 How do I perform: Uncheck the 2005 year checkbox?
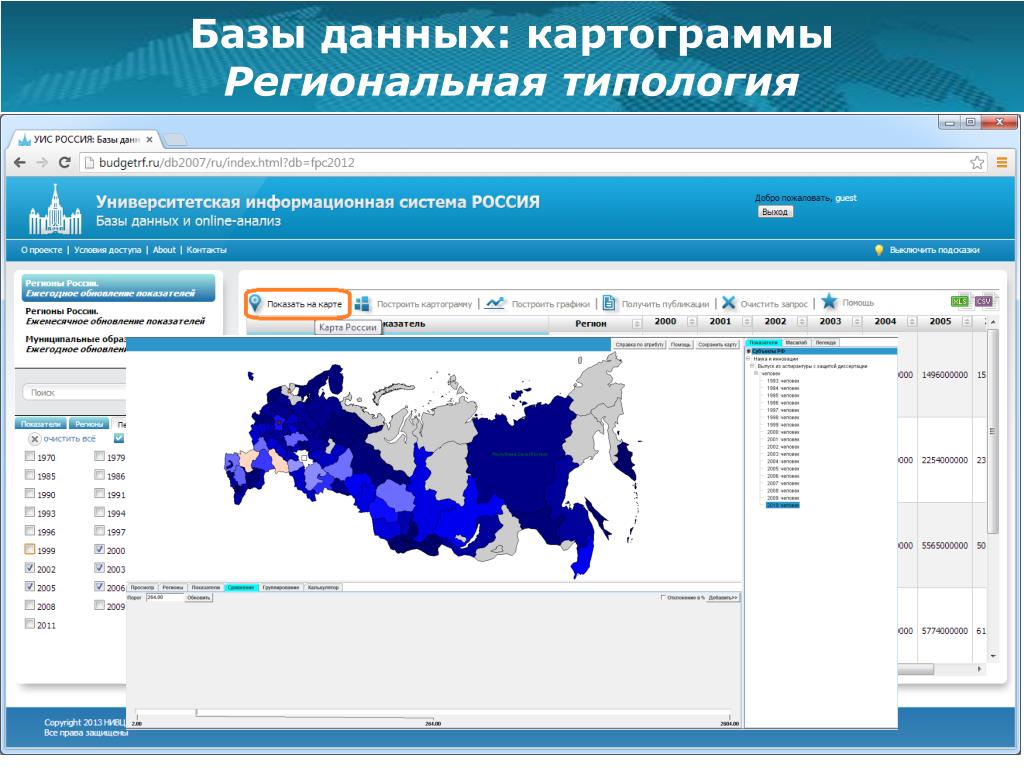(x=30, y=586)
